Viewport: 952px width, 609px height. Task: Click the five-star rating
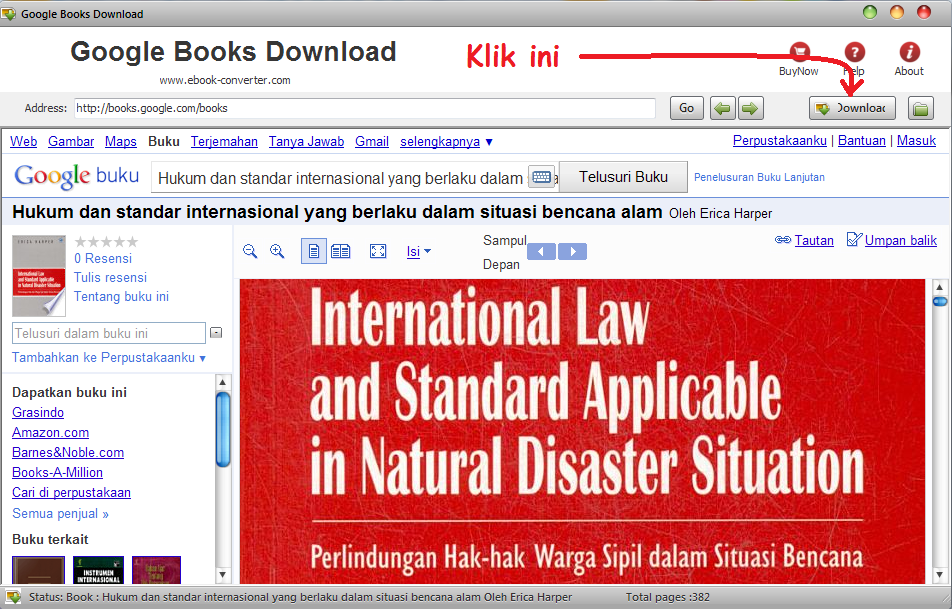pyautogui.click(x=106, y=242)
